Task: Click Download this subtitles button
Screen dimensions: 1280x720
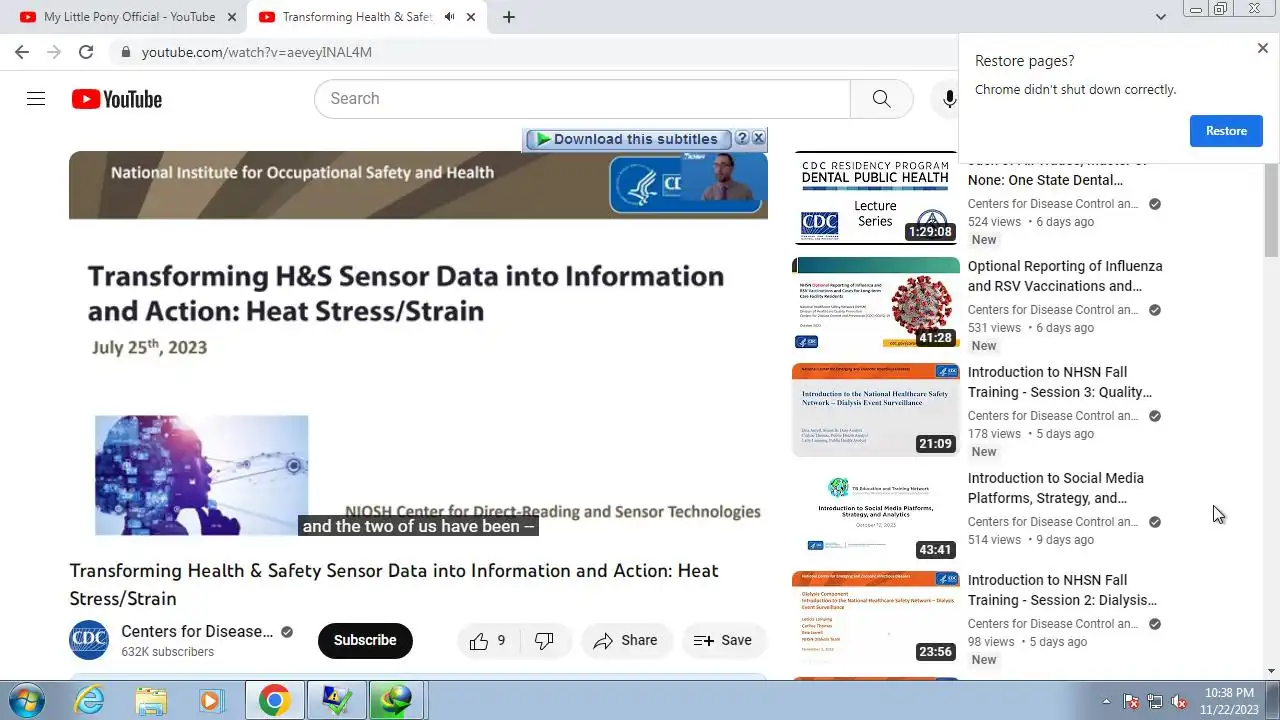Action: click(x=627, y=139)
